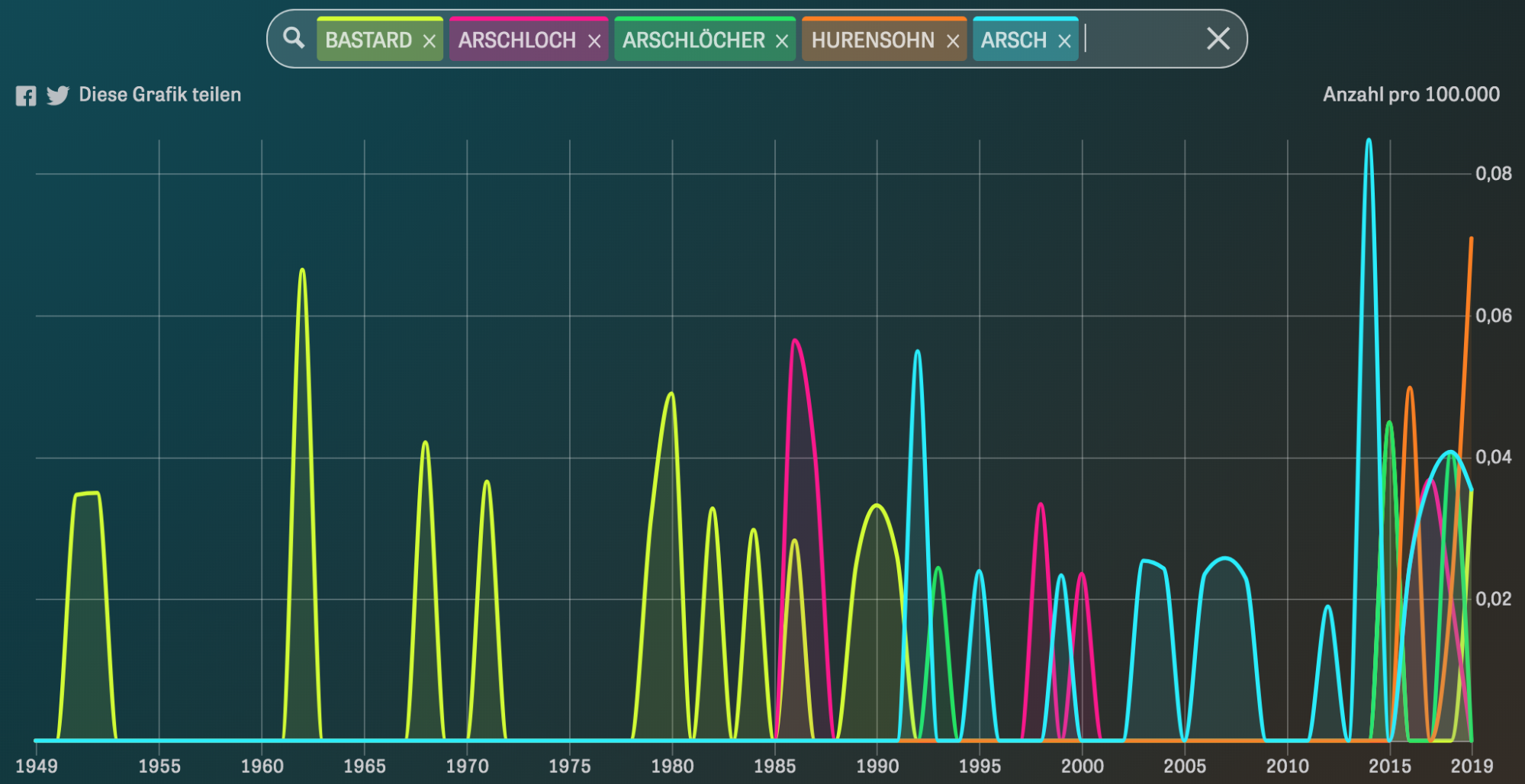Remove the ARSCH tag via x
The image size is (1525, 784).
tap(1065, 41)
